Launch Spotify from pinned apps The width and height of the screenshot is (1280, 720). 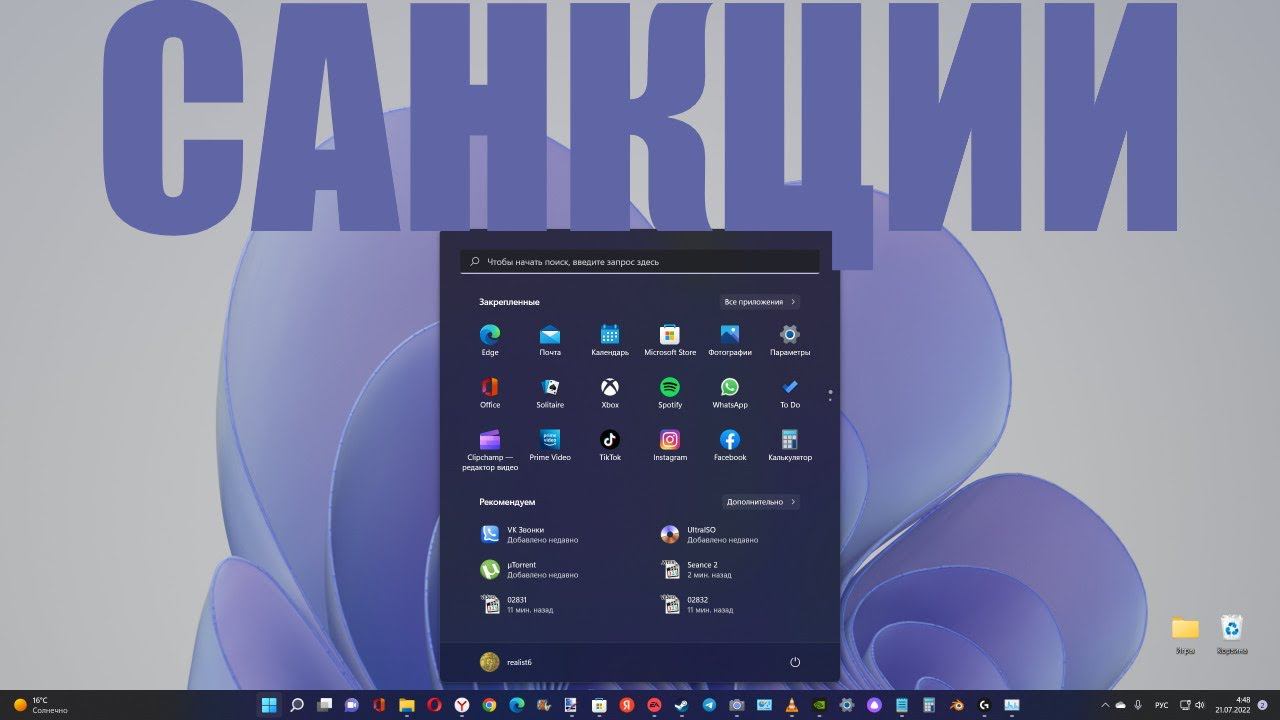pos(670,392)
